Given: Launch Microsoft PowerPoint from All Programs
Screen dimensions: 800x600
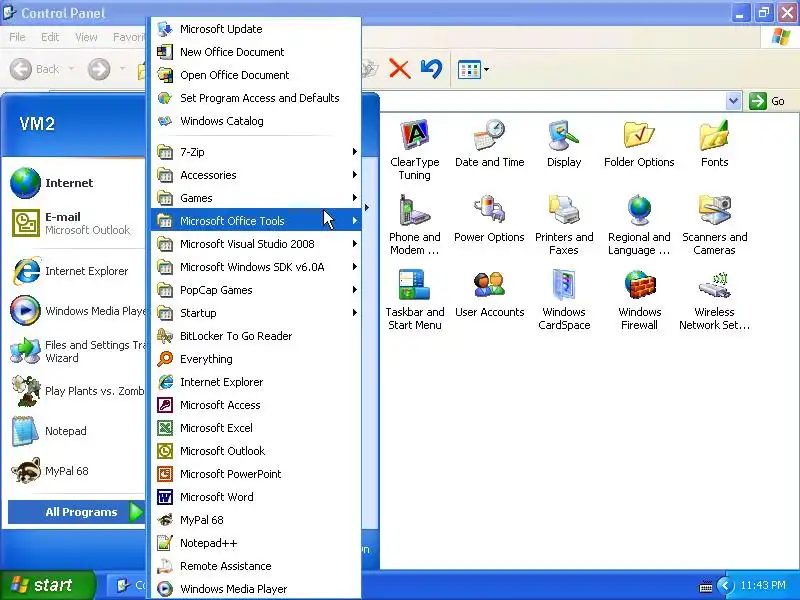Looking at the screenshot, I should 256,473.
